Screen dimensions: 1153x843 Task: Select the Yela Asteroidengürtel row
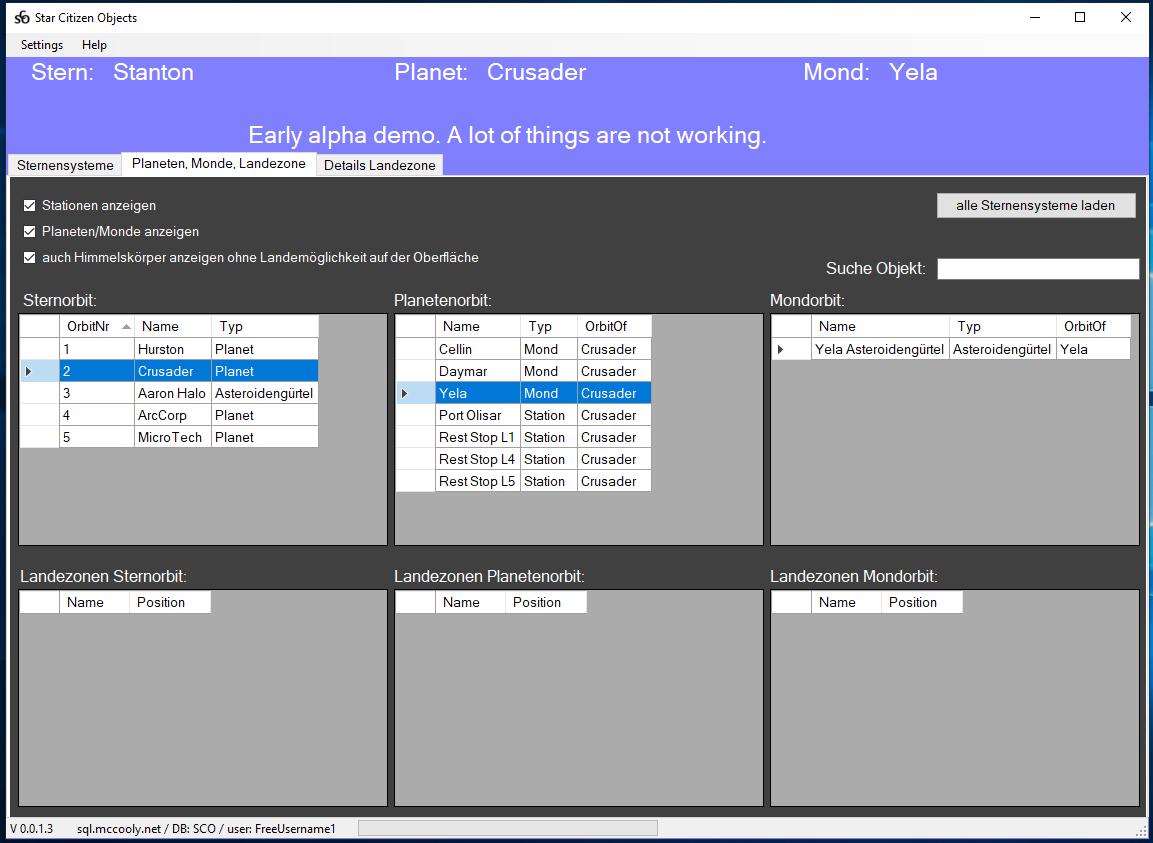click(x=951, y=349)
